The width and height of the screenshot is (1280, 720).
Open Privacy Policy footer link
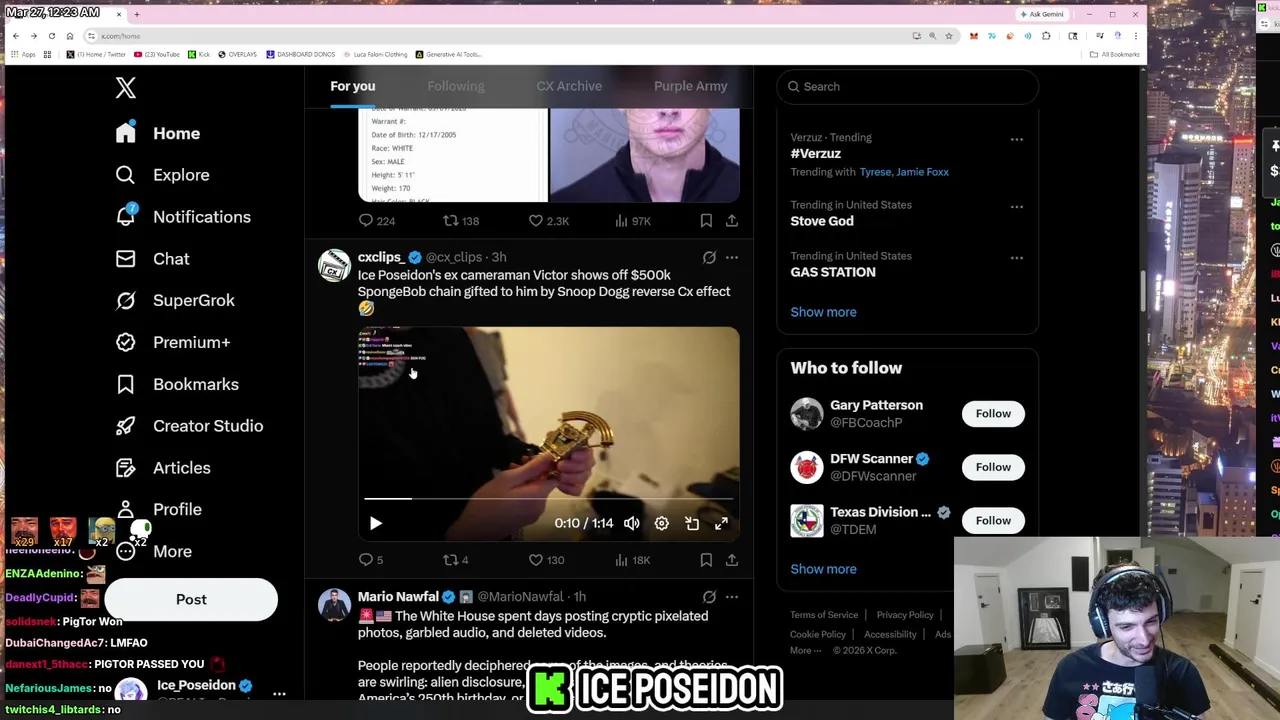(905, 615)
